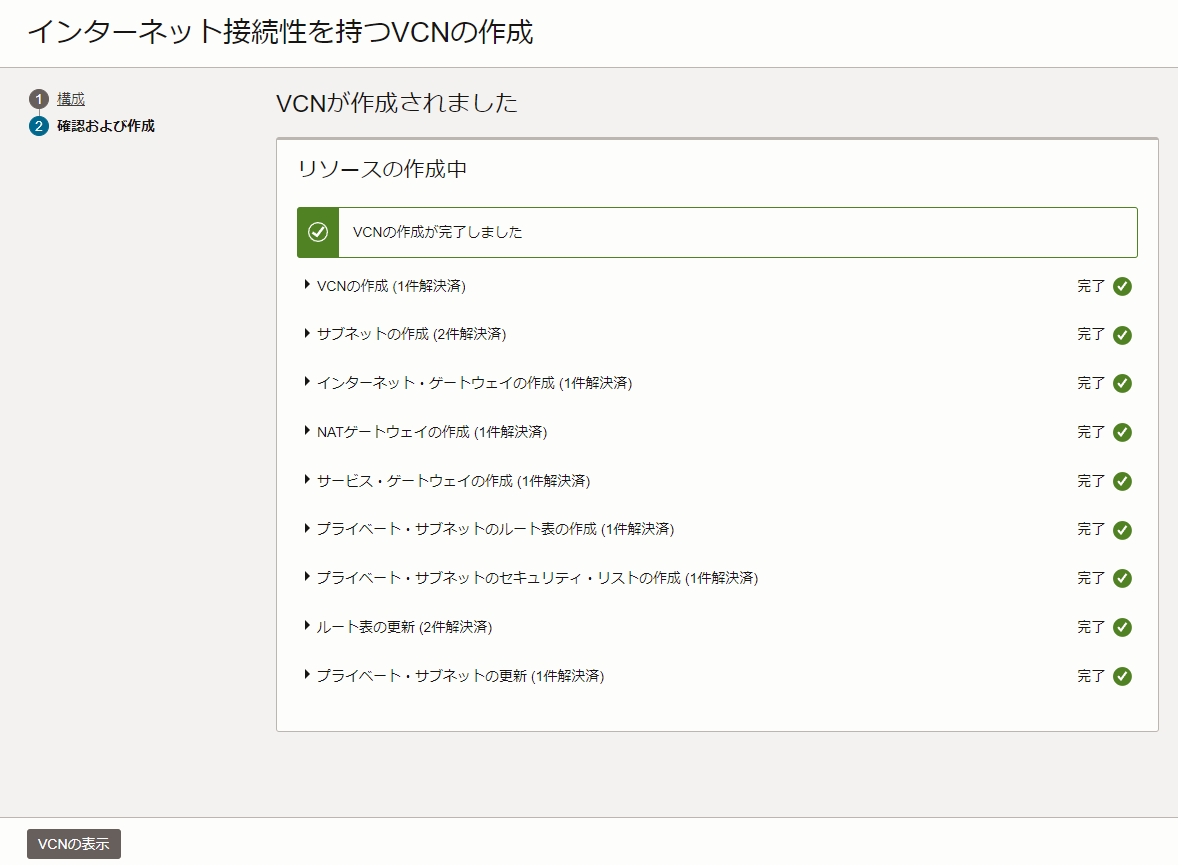
Task: Expand the NATゲートウェイの作成 arrow
Action: click(307, 431)
